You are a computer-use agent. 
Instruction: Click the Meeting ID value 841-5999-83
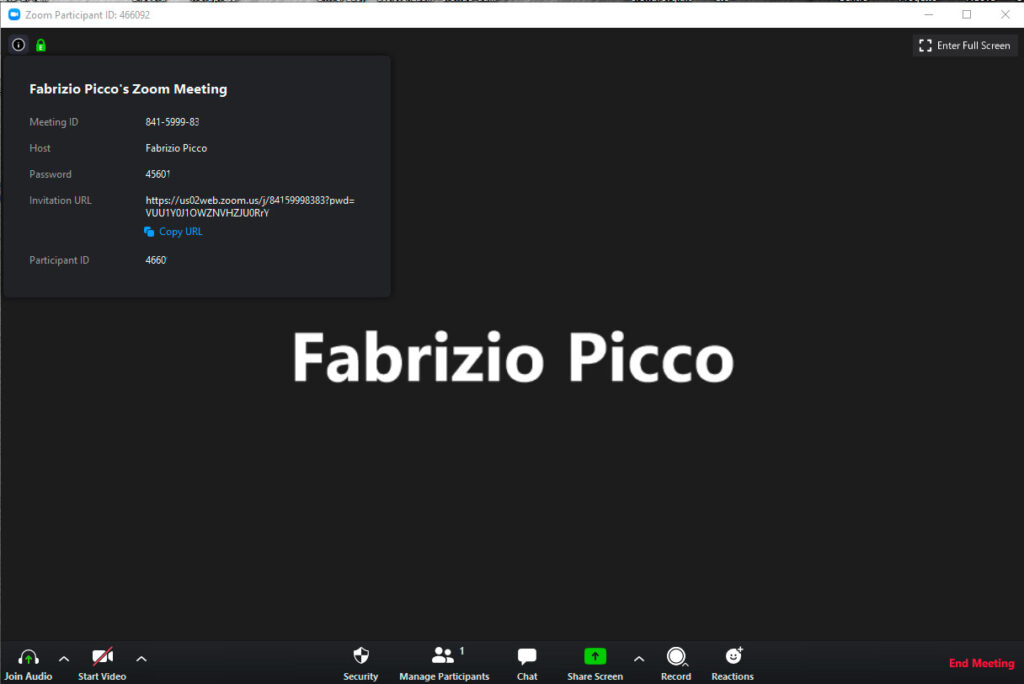click(x=172, y=122)
